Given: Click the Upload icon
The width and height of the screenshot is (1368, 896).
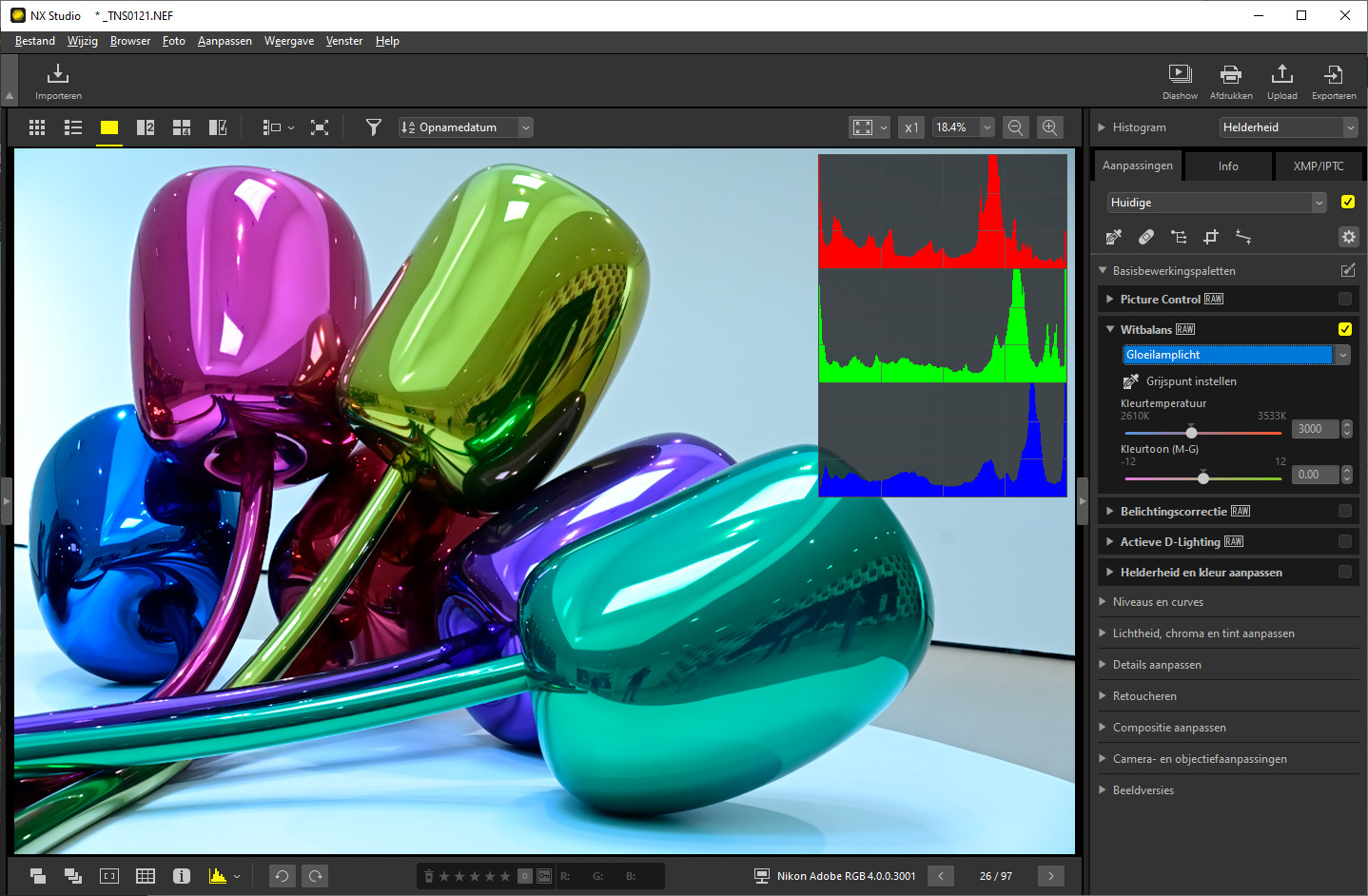Looking at the screenshot, I should point(1281,74).
